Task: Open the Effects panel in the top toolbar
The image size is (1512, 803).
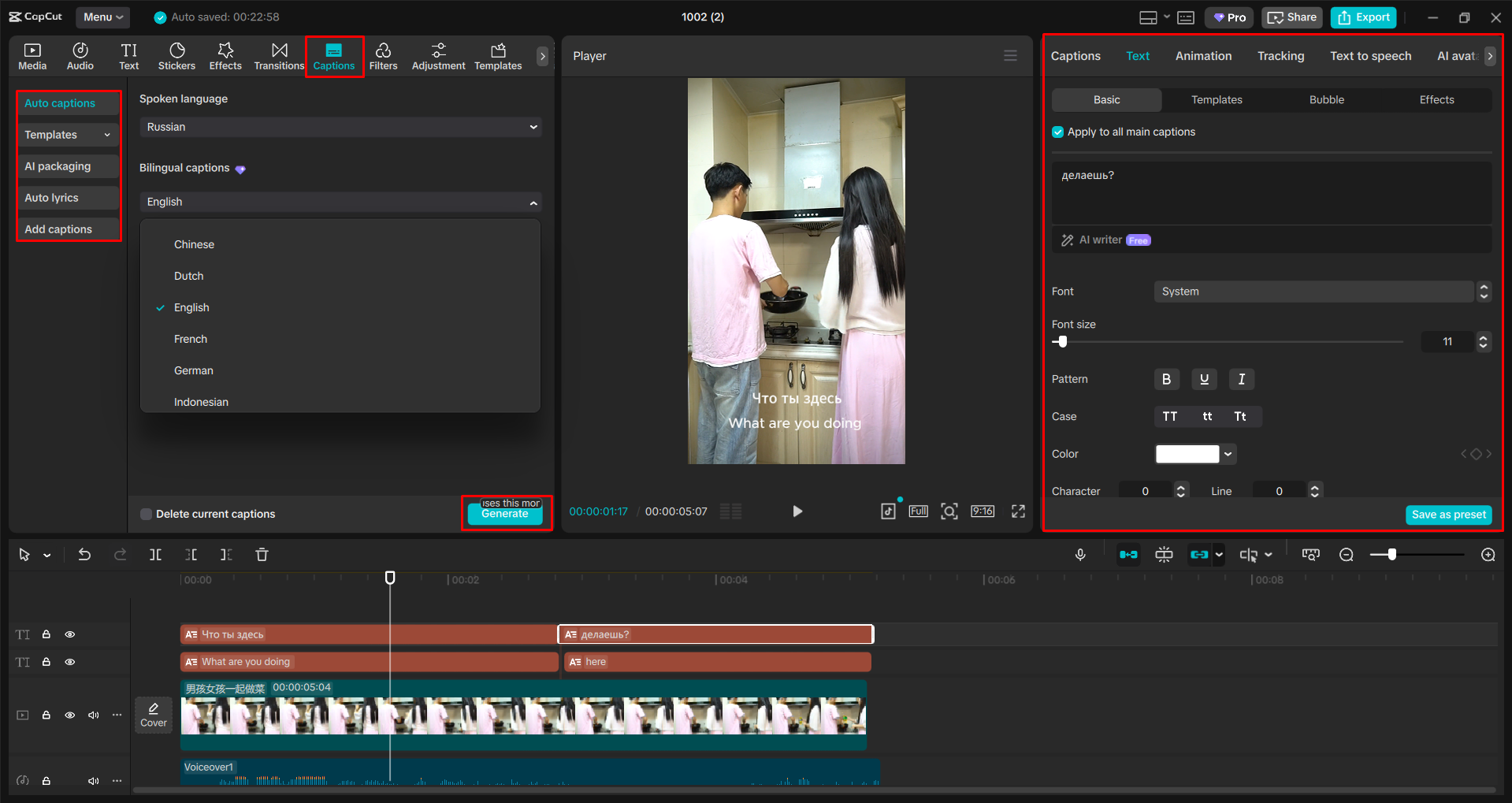Action: pos(225,55)
